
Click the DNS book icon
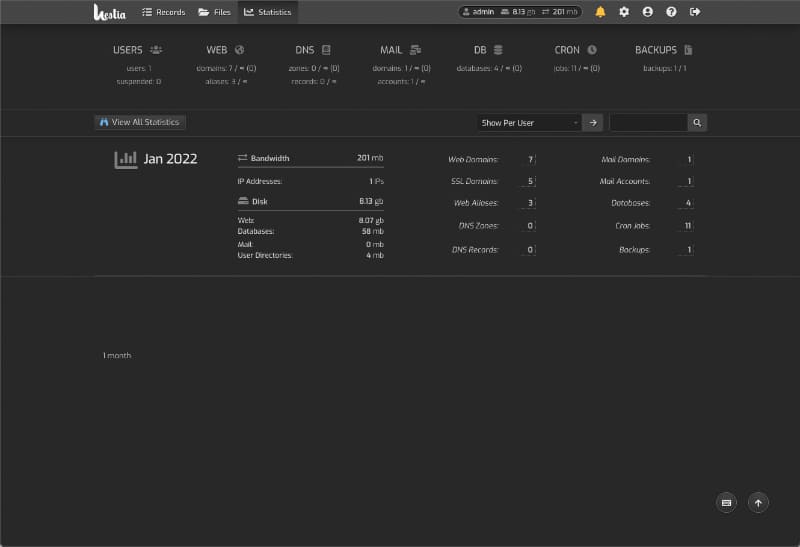(326, 50)
